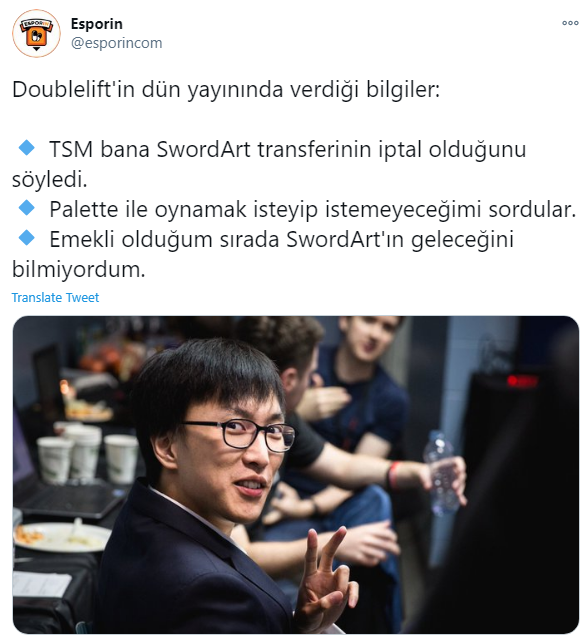The image size is (587, 636).
Task: Open the tweet's three-dot more menu
Action: click(x=570, y=23)
